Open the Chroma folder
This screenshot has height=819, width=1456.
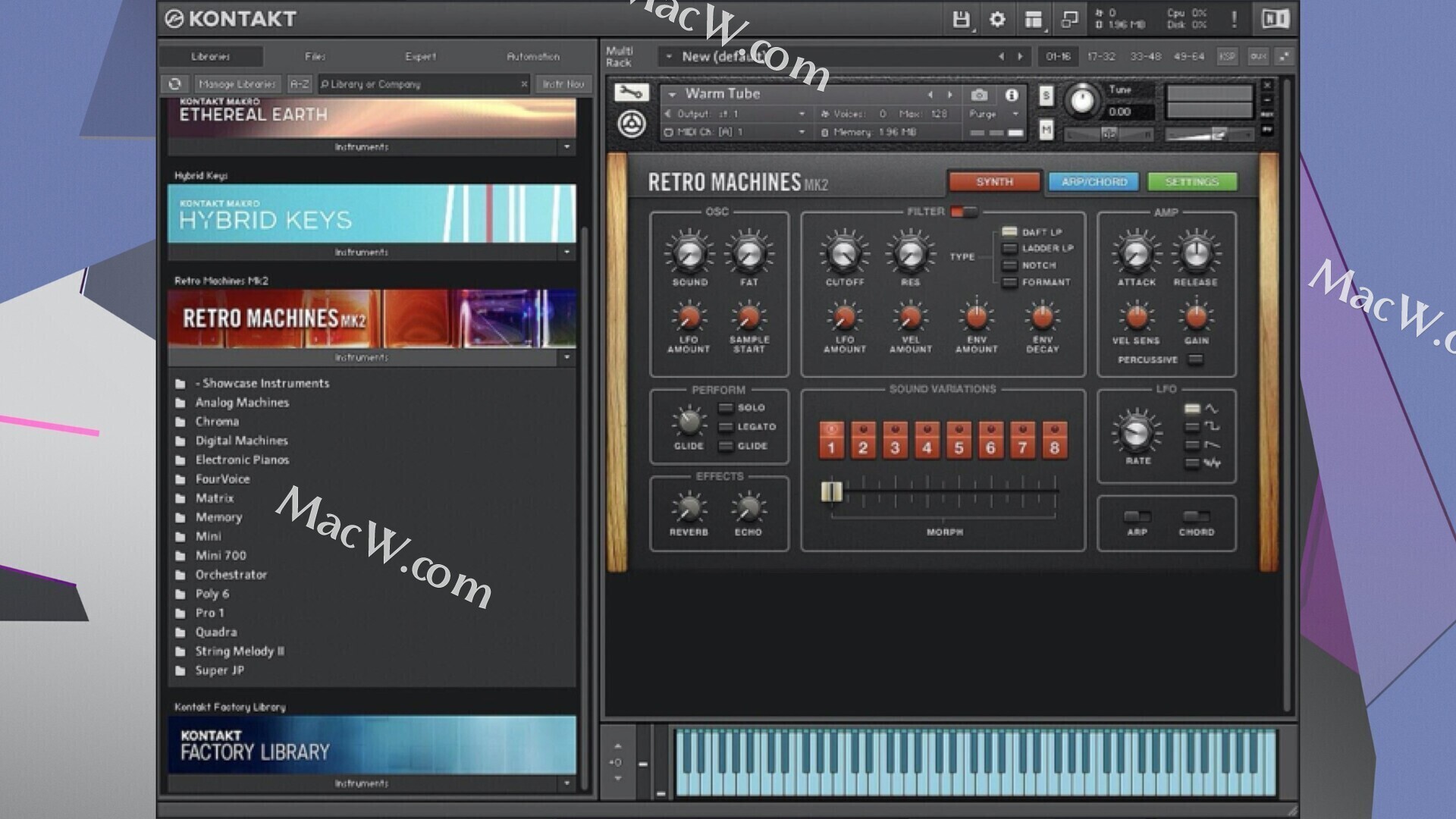(x=217, y=422)
